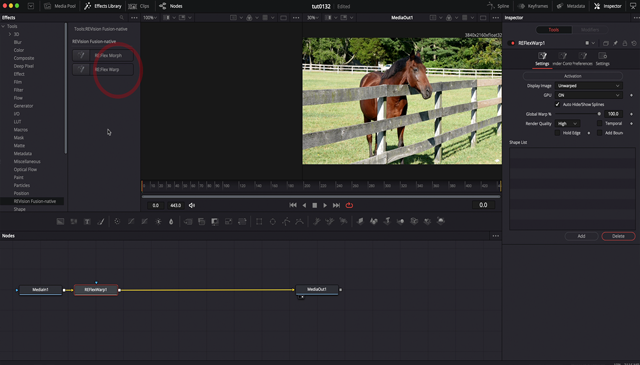Viewport: 640px width, 365px height.
Task: Select the Paint brush tool in the toolbar
Action: [x=101, y=221]
